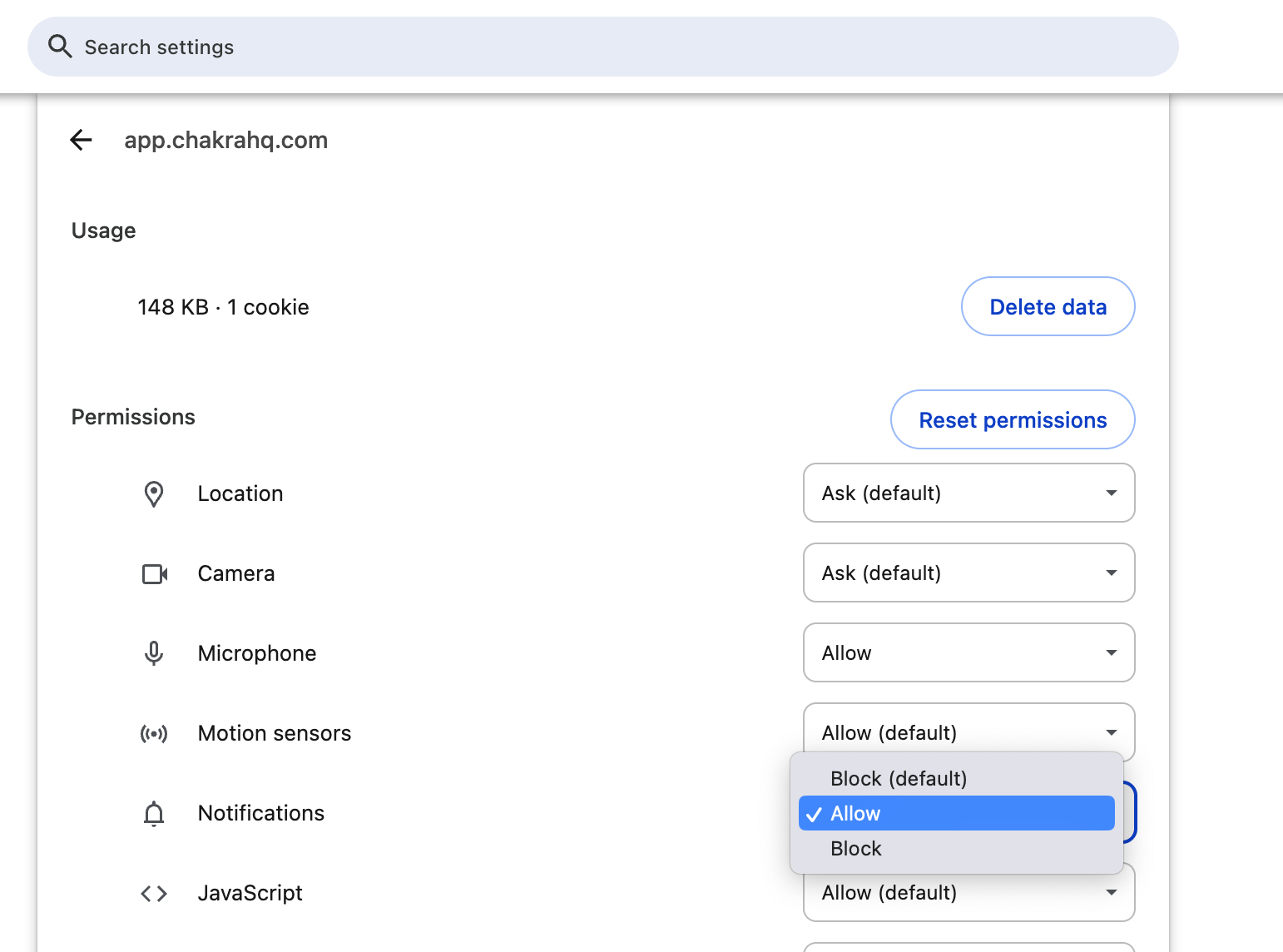This screenshot has width=1283, height=952.
Task: Click the Microphone permission icon
Action: coord(154,653)
